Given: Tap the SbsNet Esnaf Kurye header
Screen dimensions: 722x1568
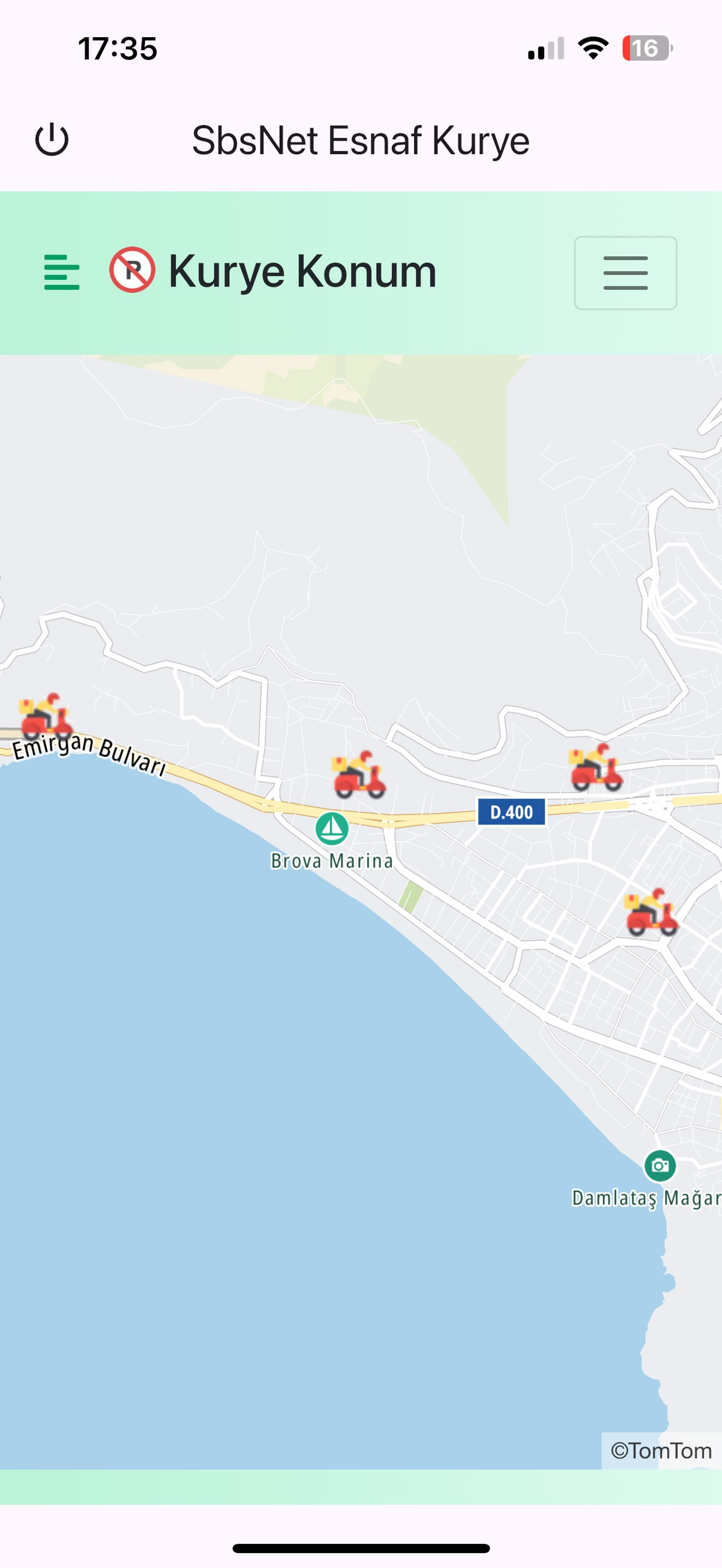Looking at the screenshot, I should pyautogui.click(x=360, y=140).
